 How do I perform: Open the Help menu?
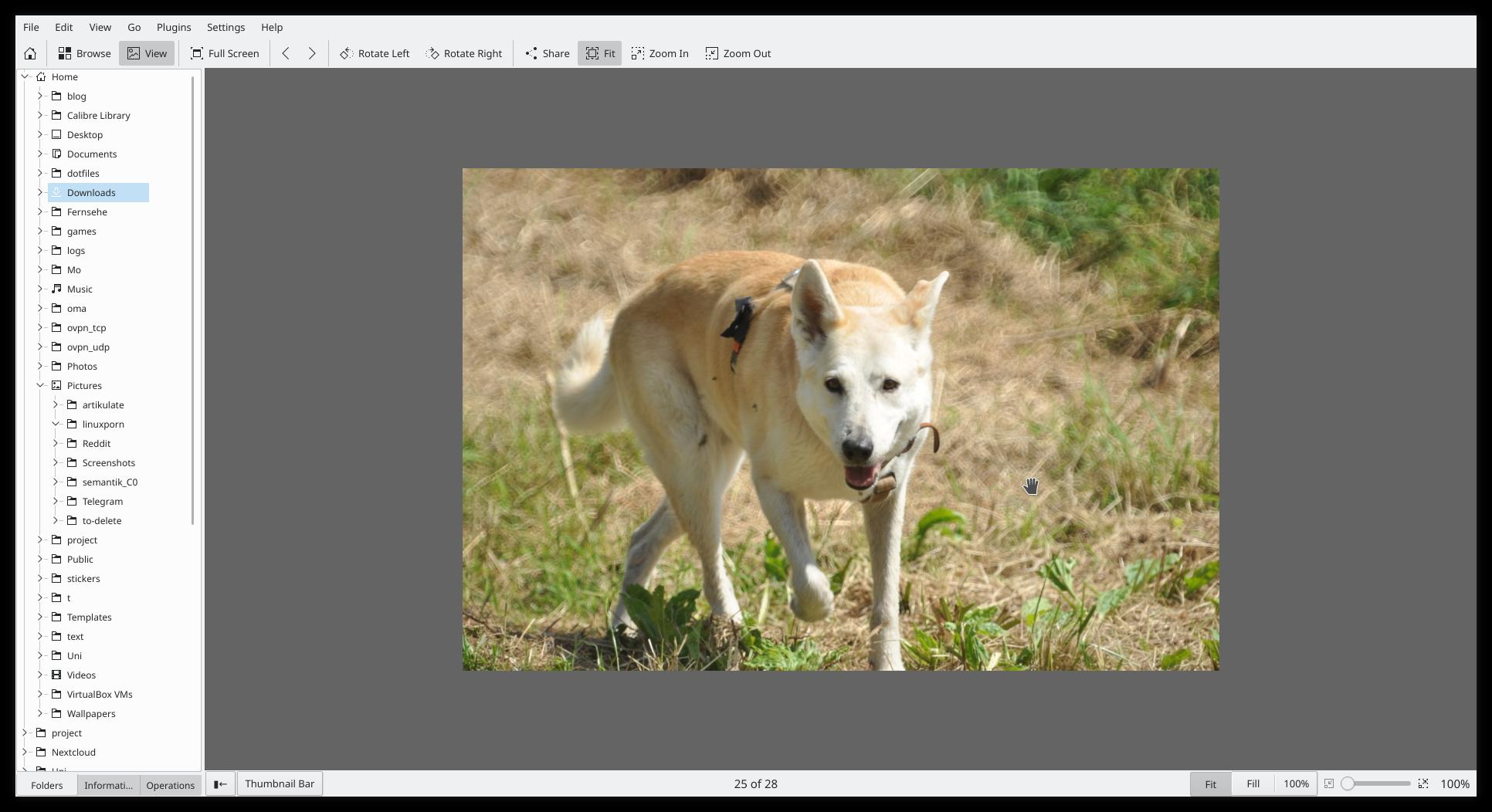tap(272, 27)
